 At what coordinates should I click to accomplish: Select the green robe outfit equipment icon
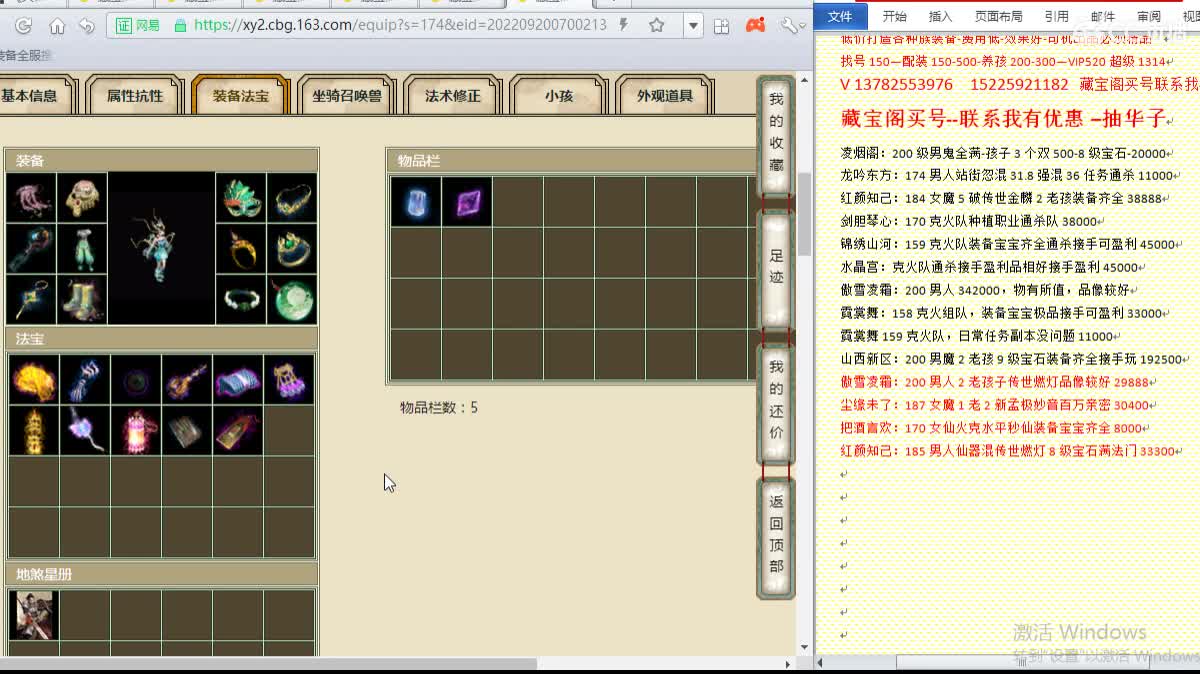pos(82,249)
